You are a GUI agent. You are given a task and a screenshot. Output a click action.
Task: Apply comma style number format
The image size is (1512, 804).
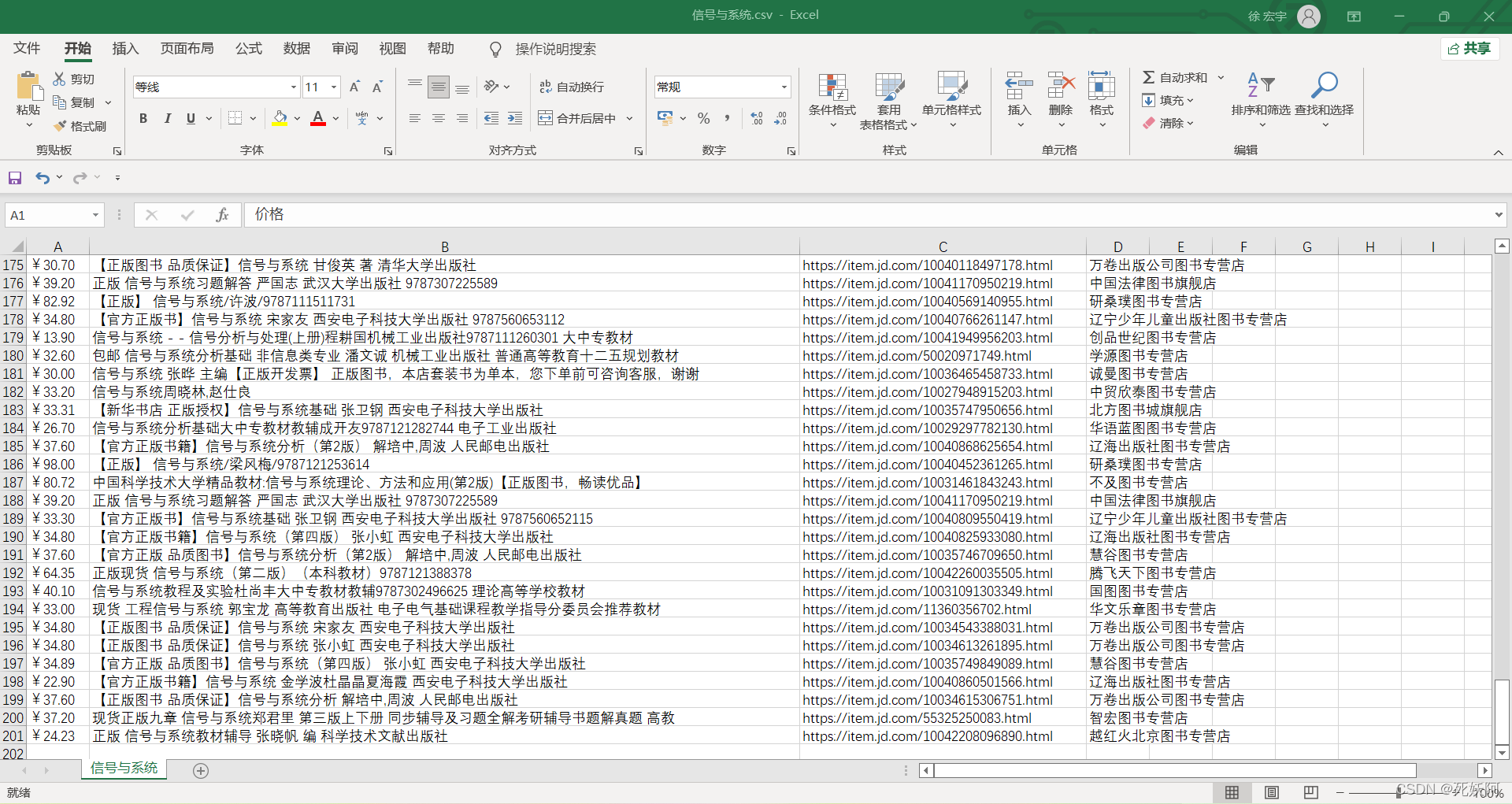pos(727,118)
